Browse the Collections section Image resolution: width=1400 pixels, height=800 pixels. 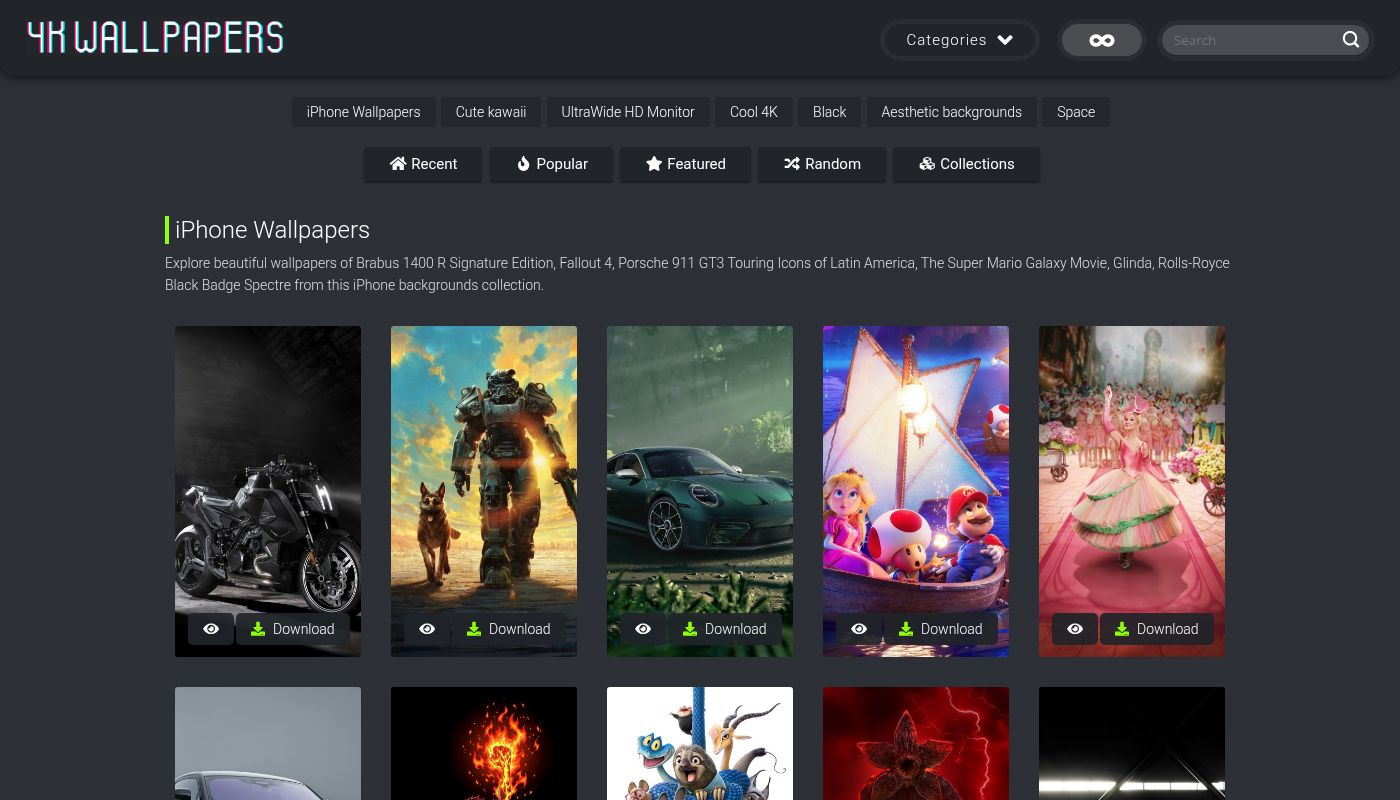966,164
